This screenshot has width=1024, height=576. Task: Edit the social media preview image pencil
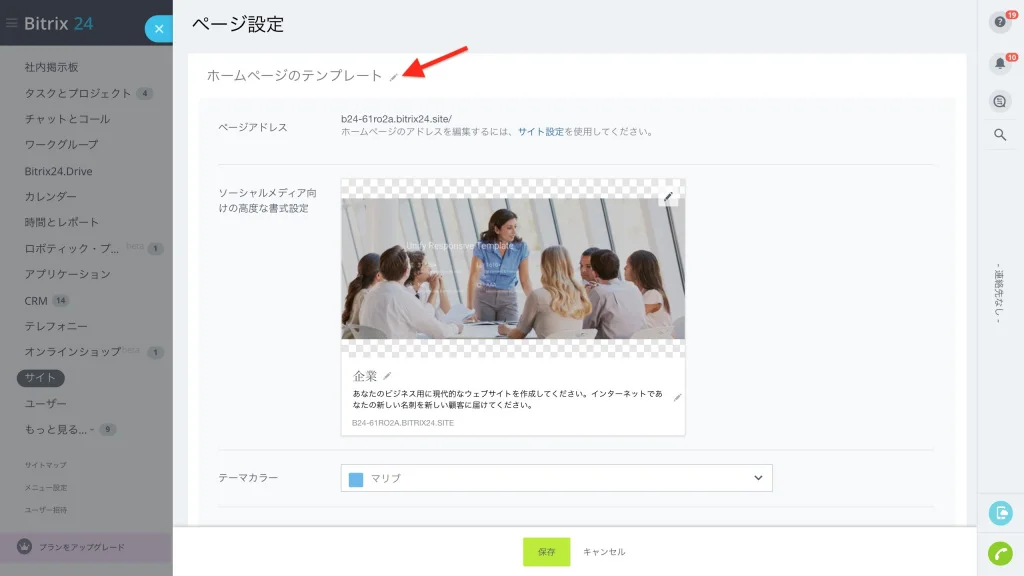coord(668,197)
